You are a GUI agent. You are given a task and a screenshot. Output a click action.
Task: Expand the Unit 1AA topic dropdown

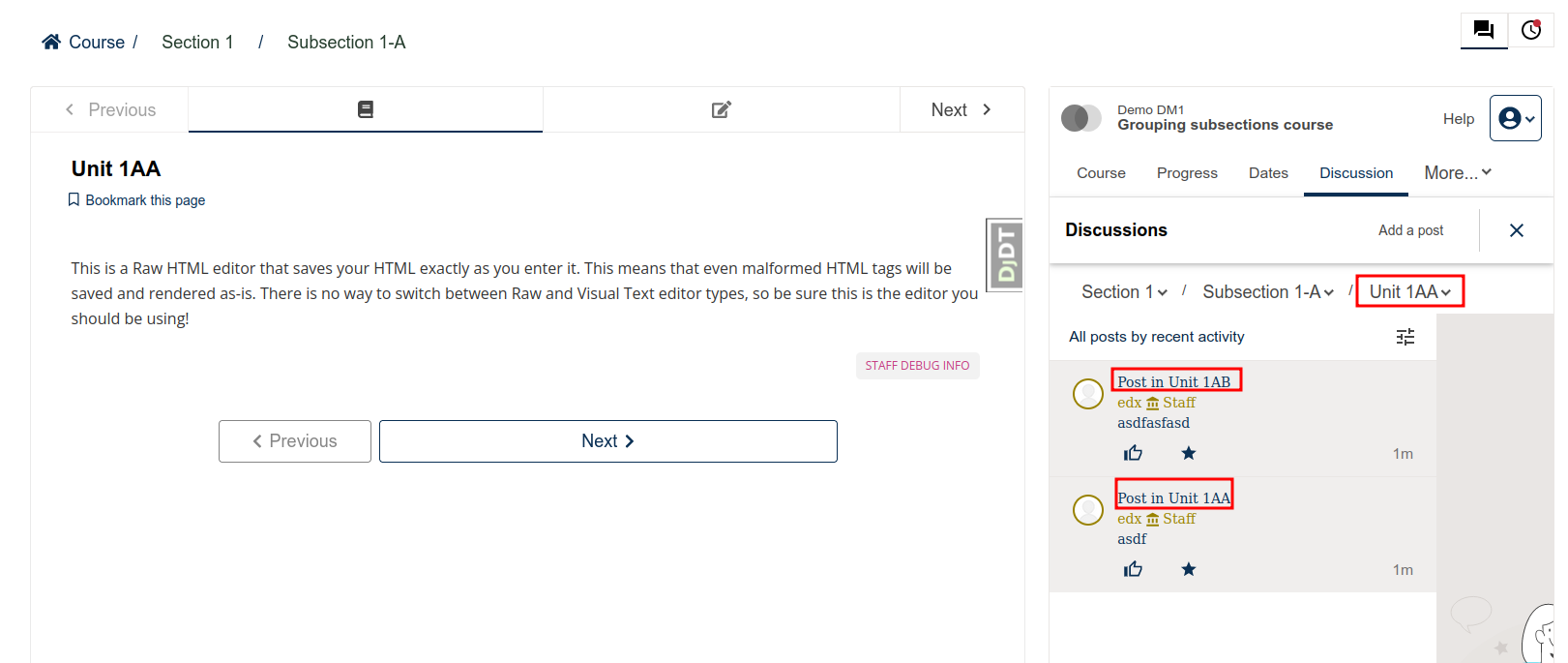tap(1410, 292)
